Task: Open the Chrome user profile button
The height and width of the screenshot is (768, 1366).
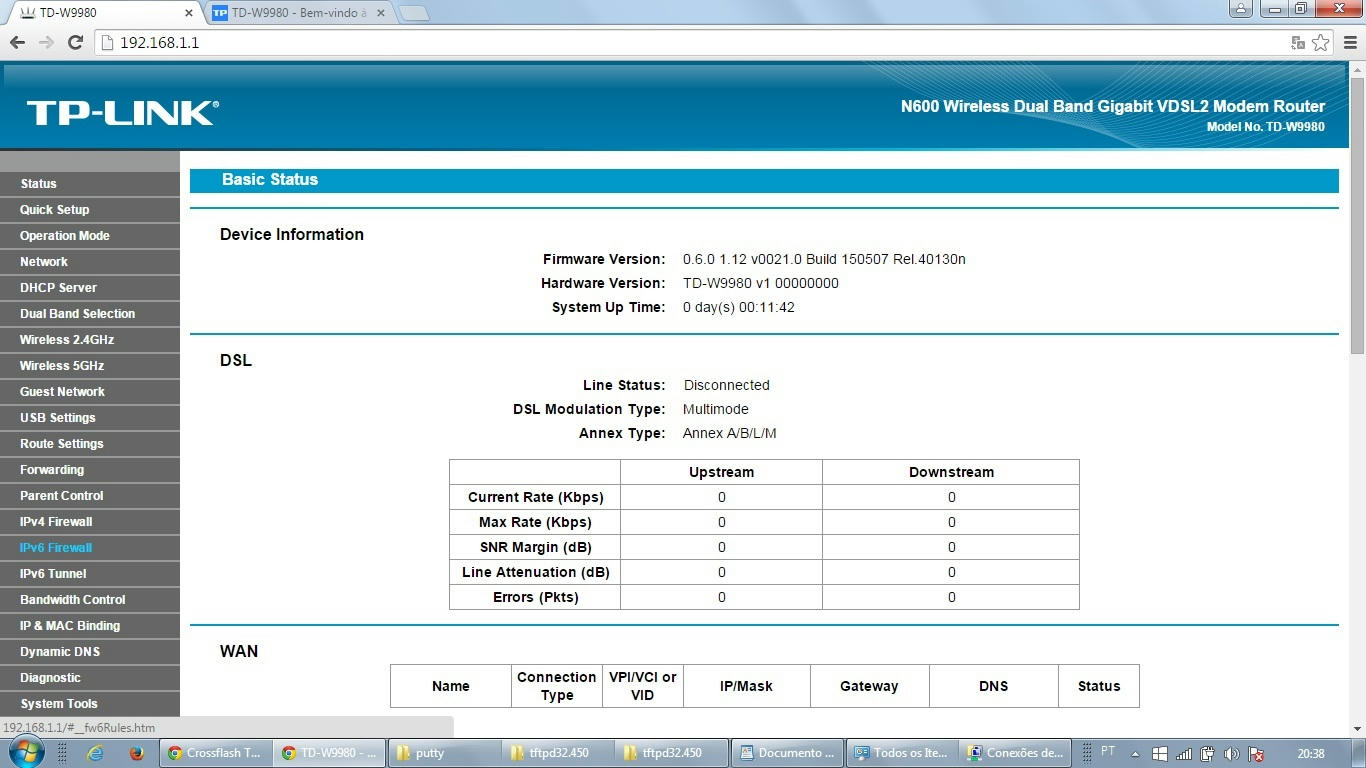Action: click(x=1241, y=9)
